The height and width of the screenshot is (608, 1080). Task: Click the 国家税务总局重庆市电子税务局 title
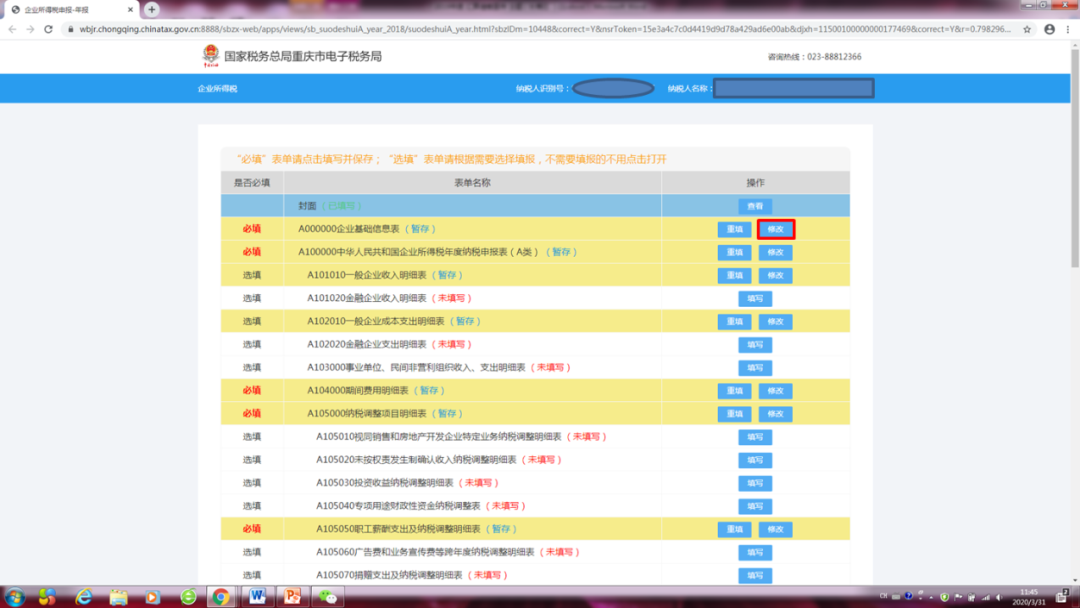click(x=303, y=56)
